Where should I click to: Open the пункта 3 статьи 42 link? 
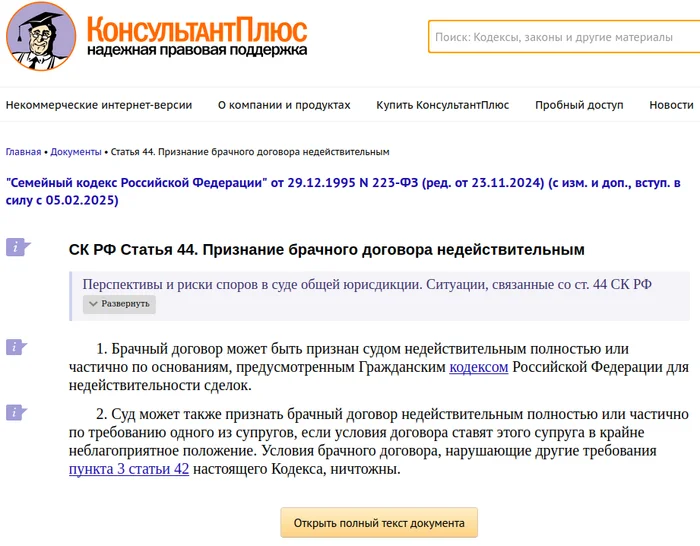(x=128, y=468)
